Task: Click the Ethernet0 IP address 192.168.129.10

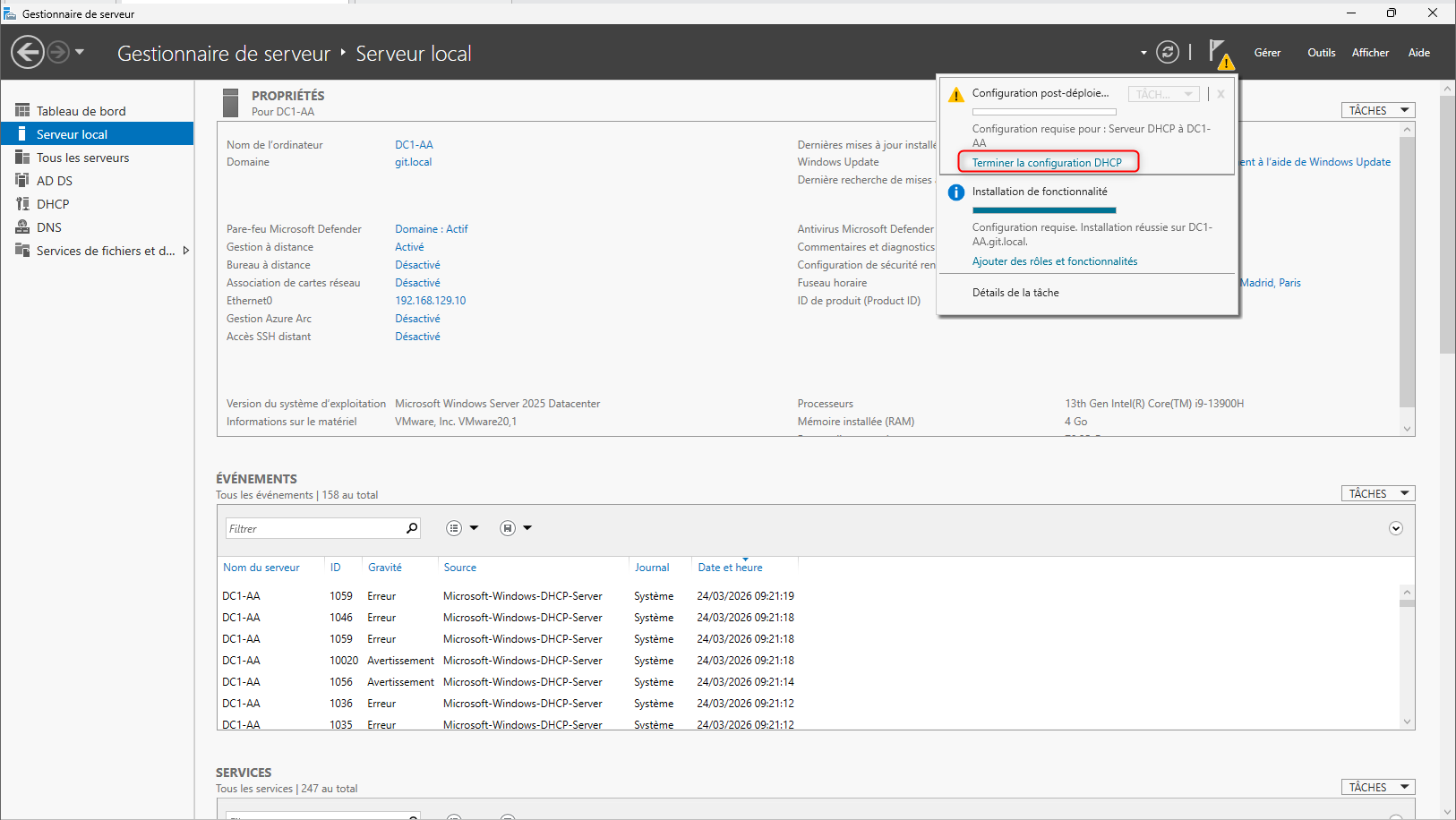Action: click(431, 301)
